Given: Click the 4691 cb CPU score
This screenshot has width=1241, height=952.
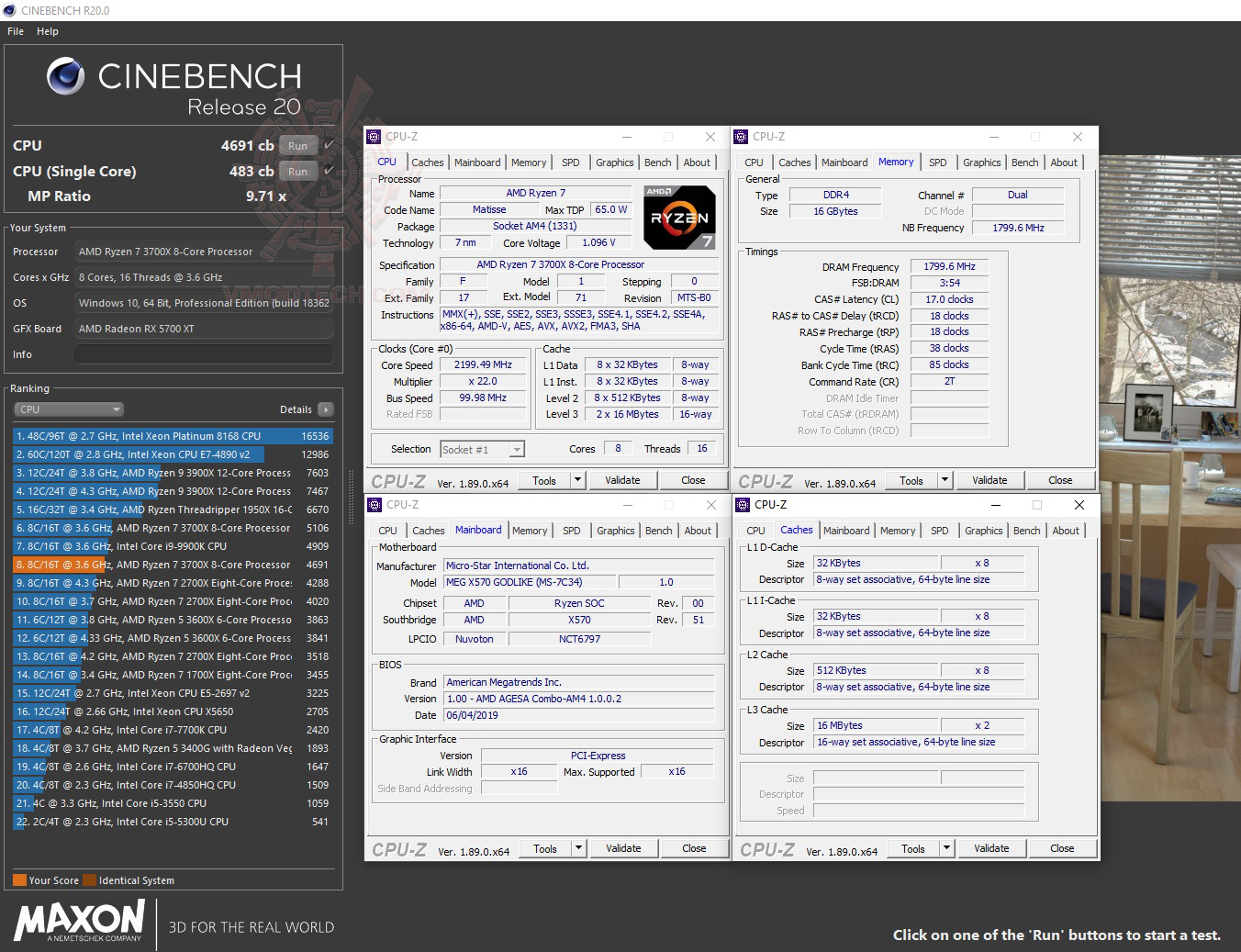Looking at the screenshot, I should (247, 145).
